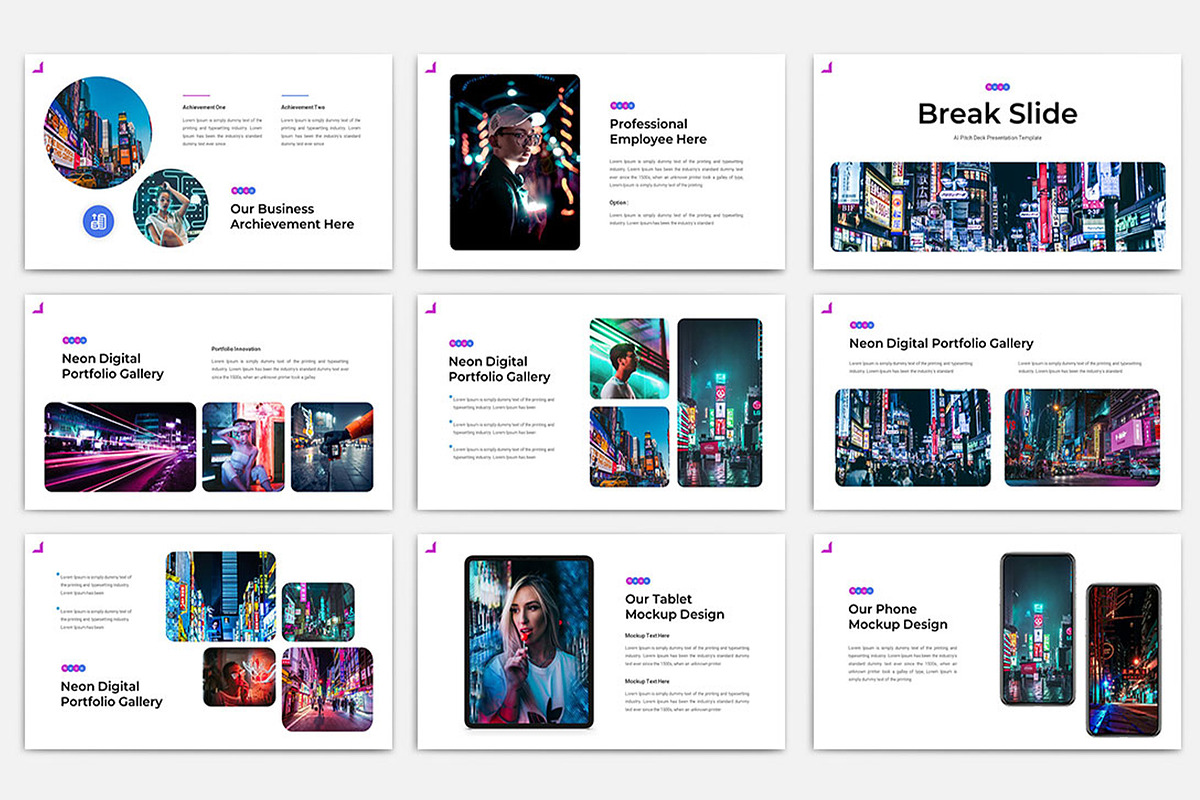Click the 'Achievement Two' heading

(x=303, y=107)
